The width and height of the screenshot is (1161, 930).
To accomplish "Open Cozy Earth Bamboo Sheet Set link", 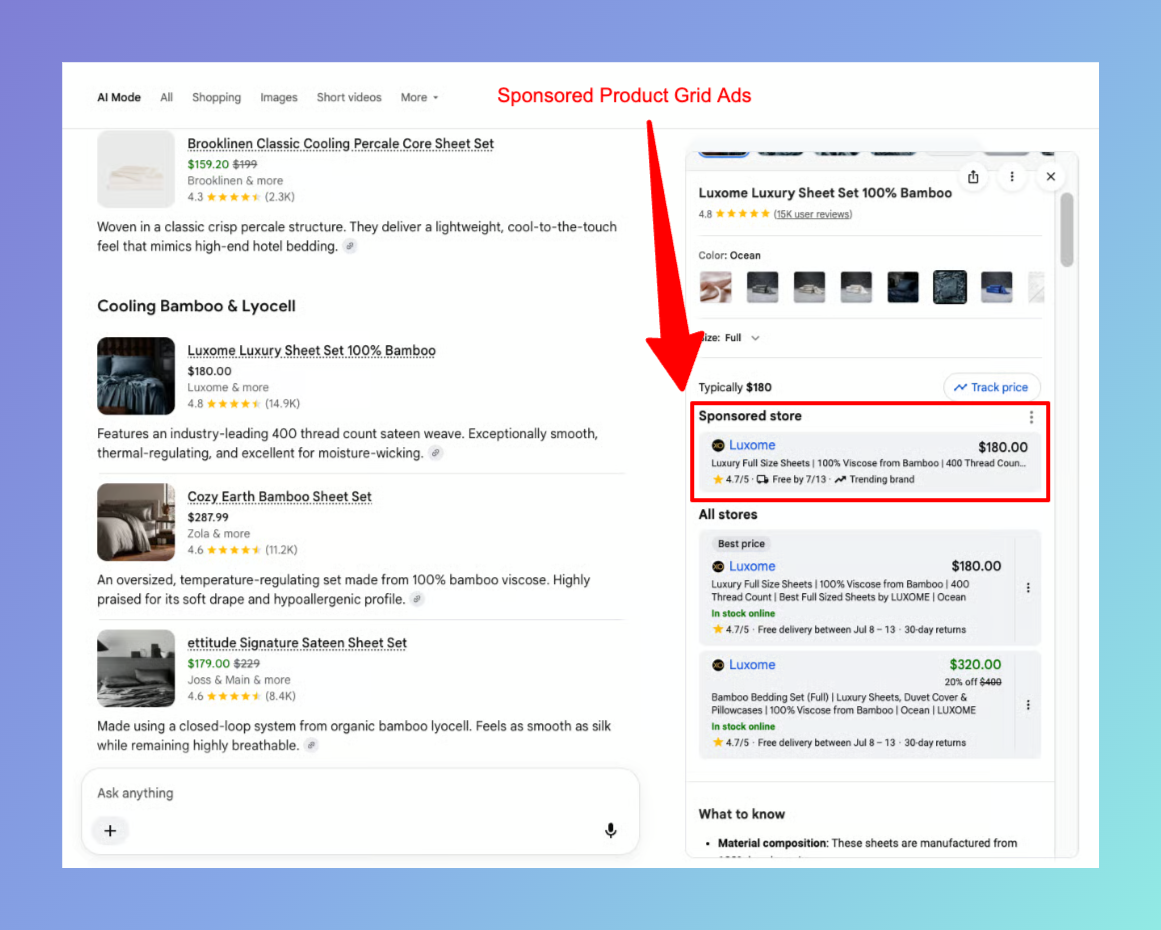I will pos(279,496).
